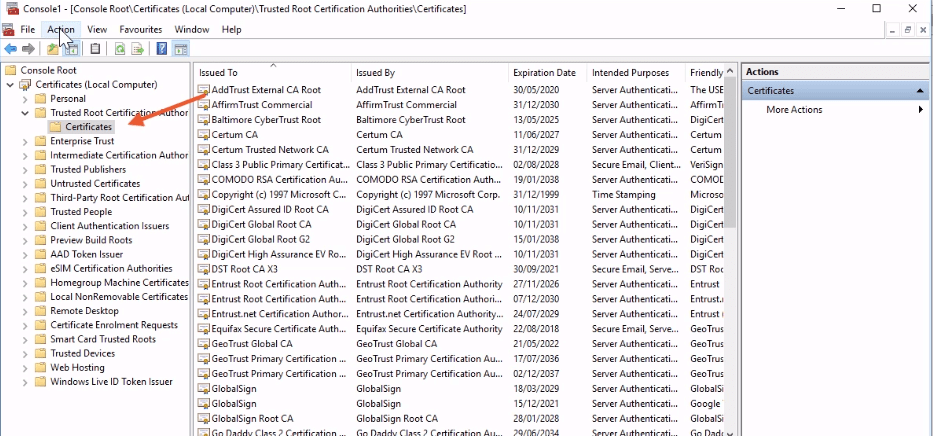Expand the Untrusted Certificates node
The image size is (933, 436).
tap(25, 184)
